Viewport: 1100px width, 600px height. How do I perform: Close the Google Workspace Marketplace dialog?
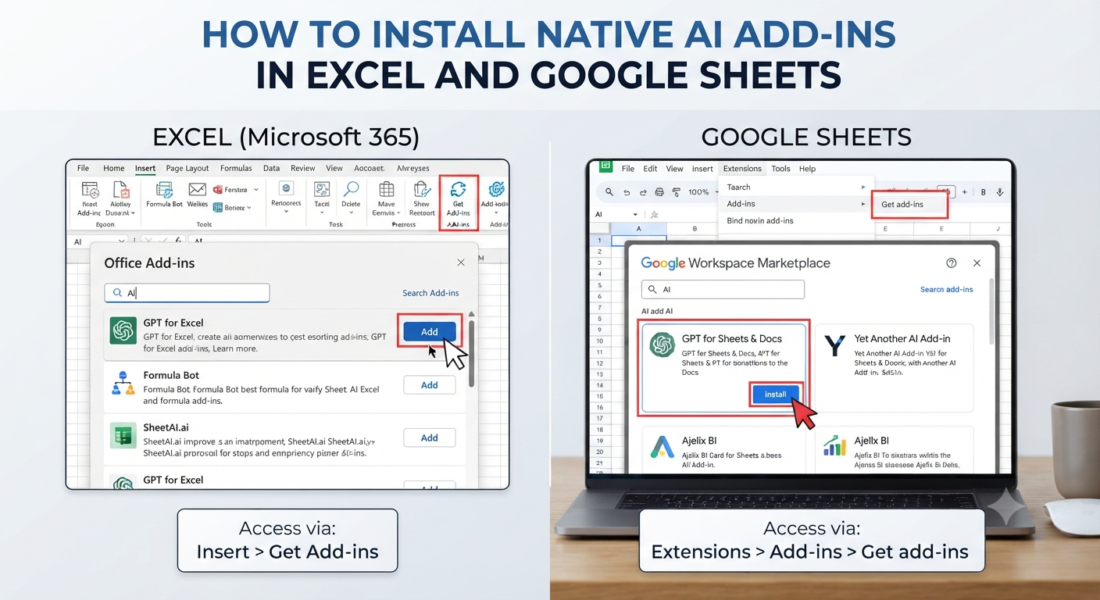(x=977, y=263)
